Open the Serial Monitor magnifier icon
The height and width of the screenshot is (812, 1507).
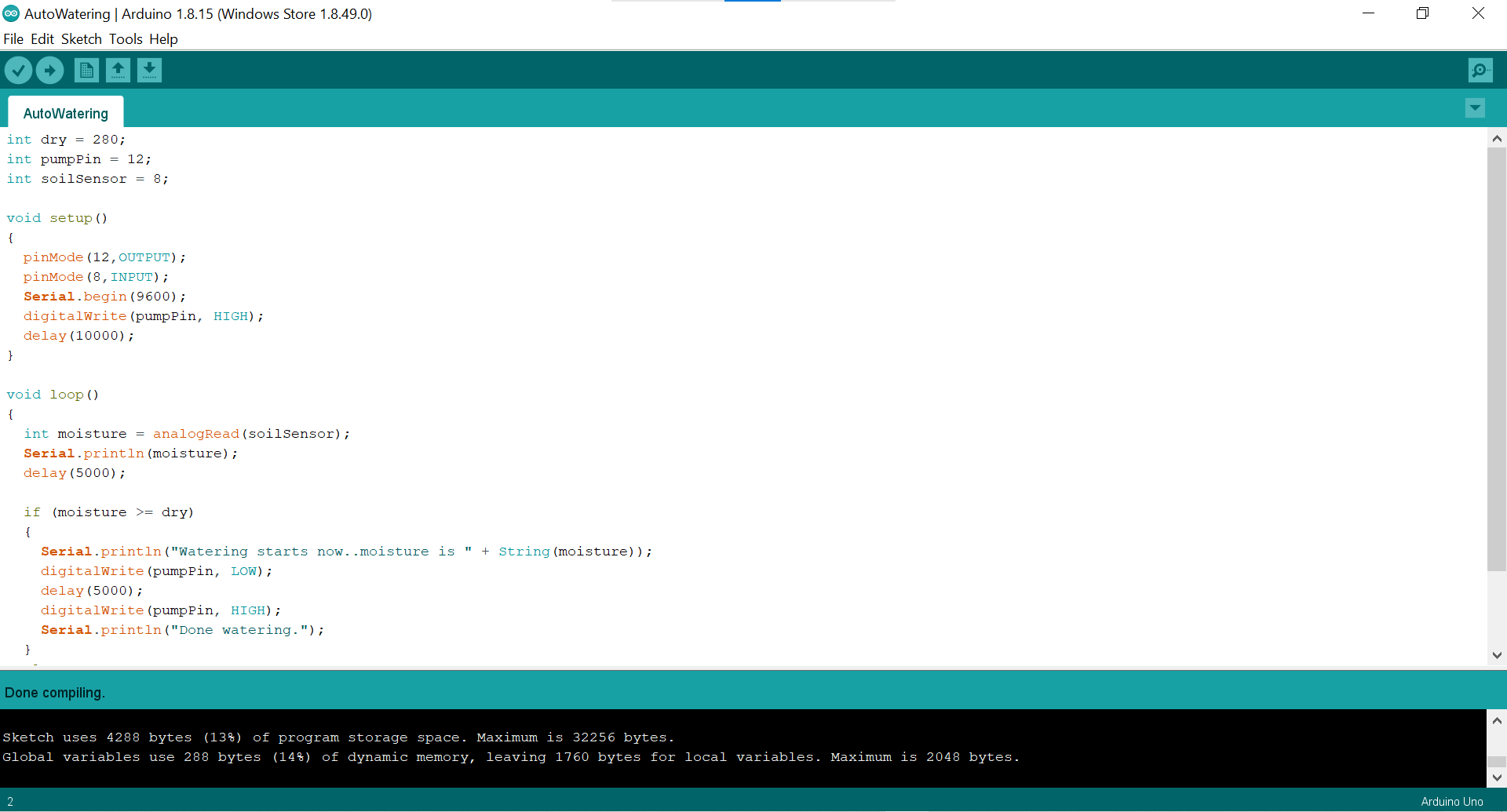click(1480, 71)
